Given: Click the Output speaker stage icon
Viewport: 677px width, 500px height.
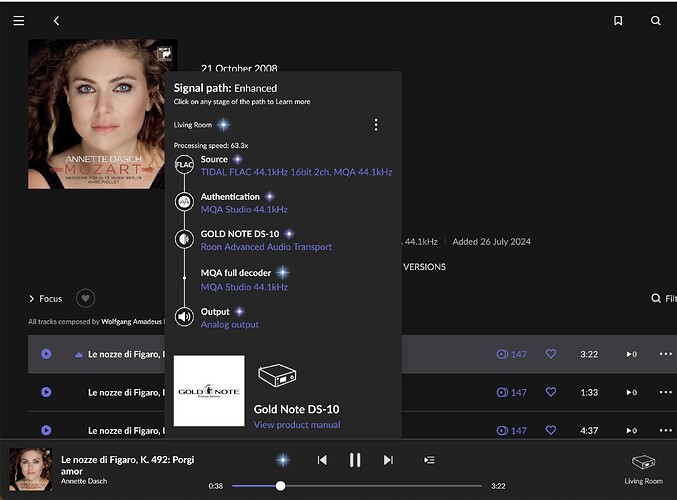Looking at the screenshot, I should pyautogui.click(x=184, y=316).
